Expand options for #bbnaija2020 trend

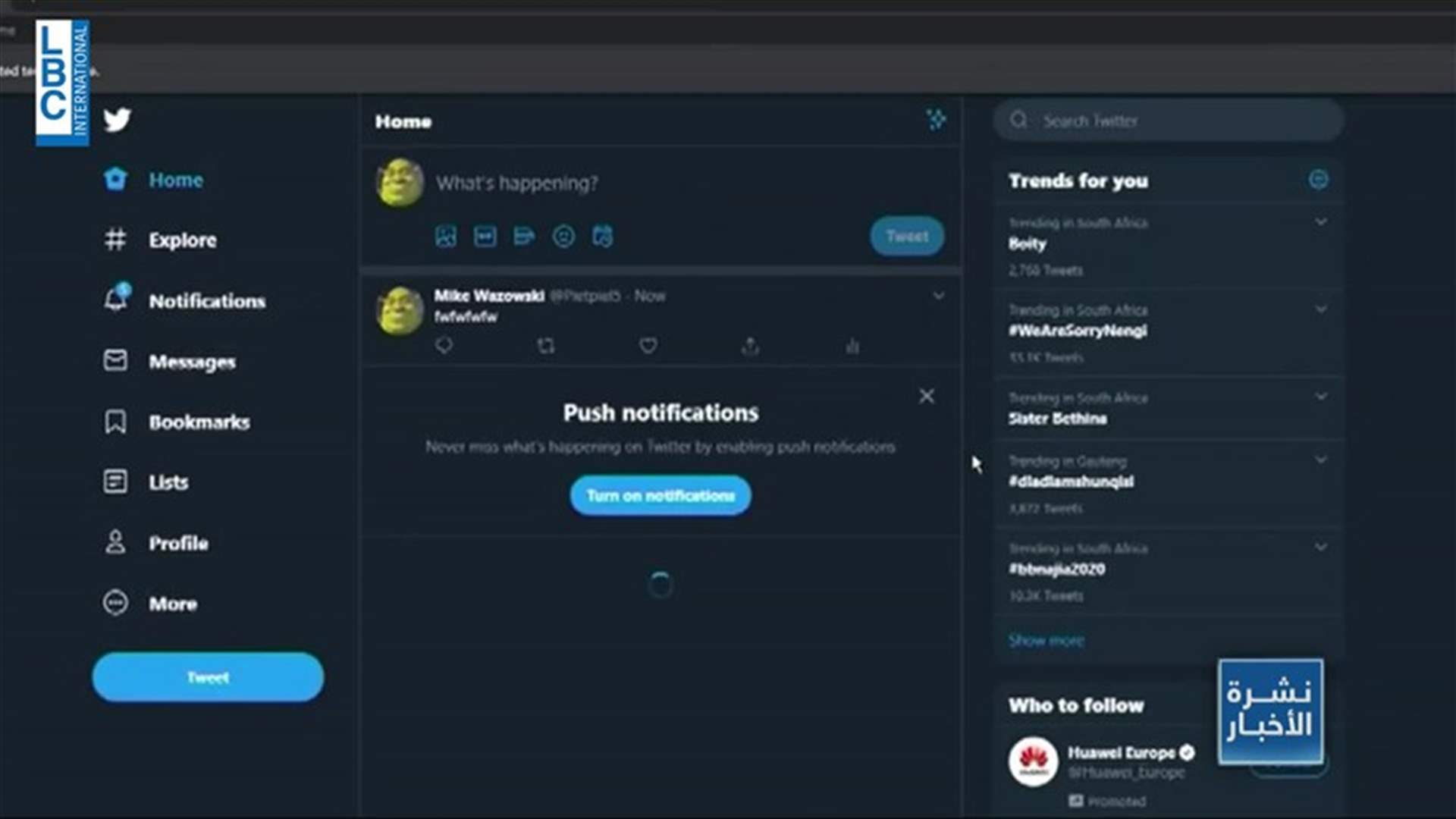[1321, 548]
